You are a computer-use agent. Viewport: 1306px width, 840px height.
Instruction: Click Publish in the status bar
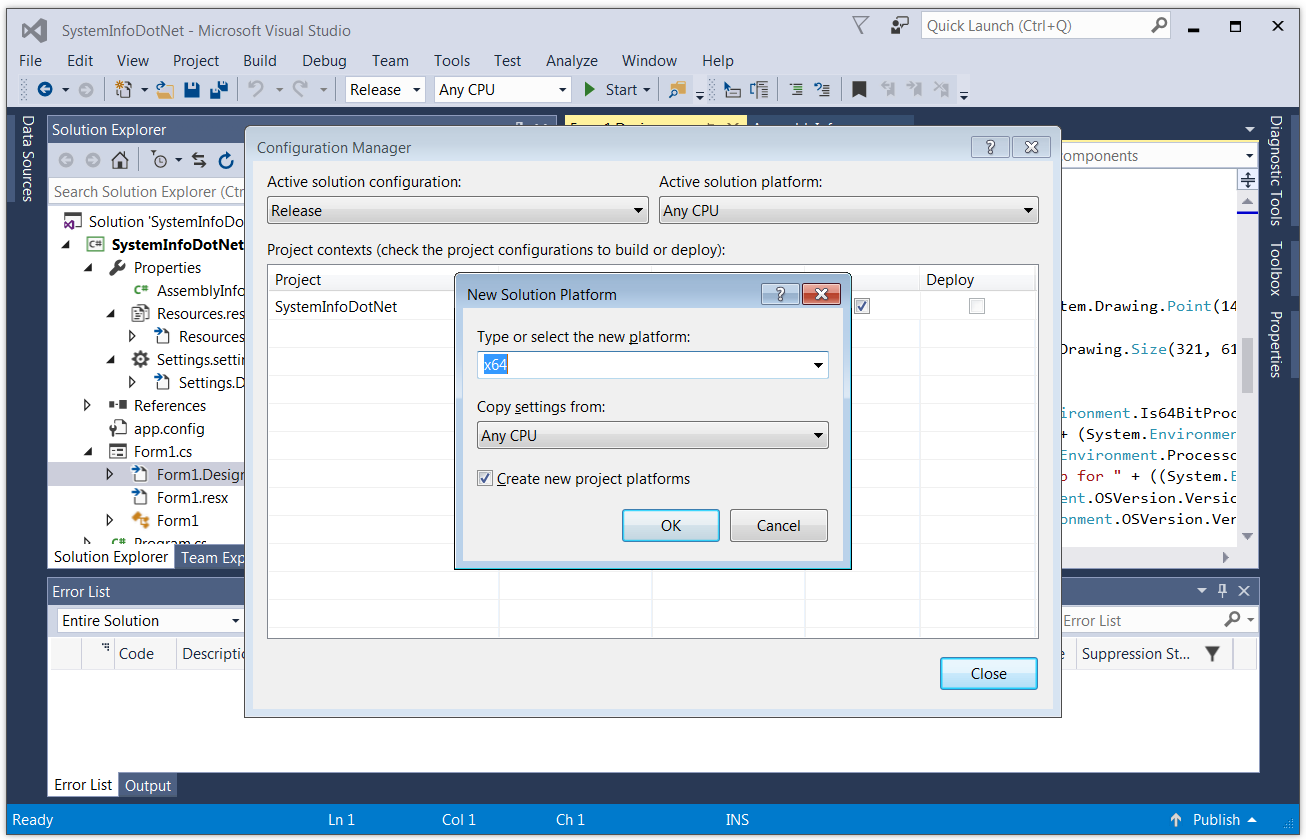coord(1216,820)
